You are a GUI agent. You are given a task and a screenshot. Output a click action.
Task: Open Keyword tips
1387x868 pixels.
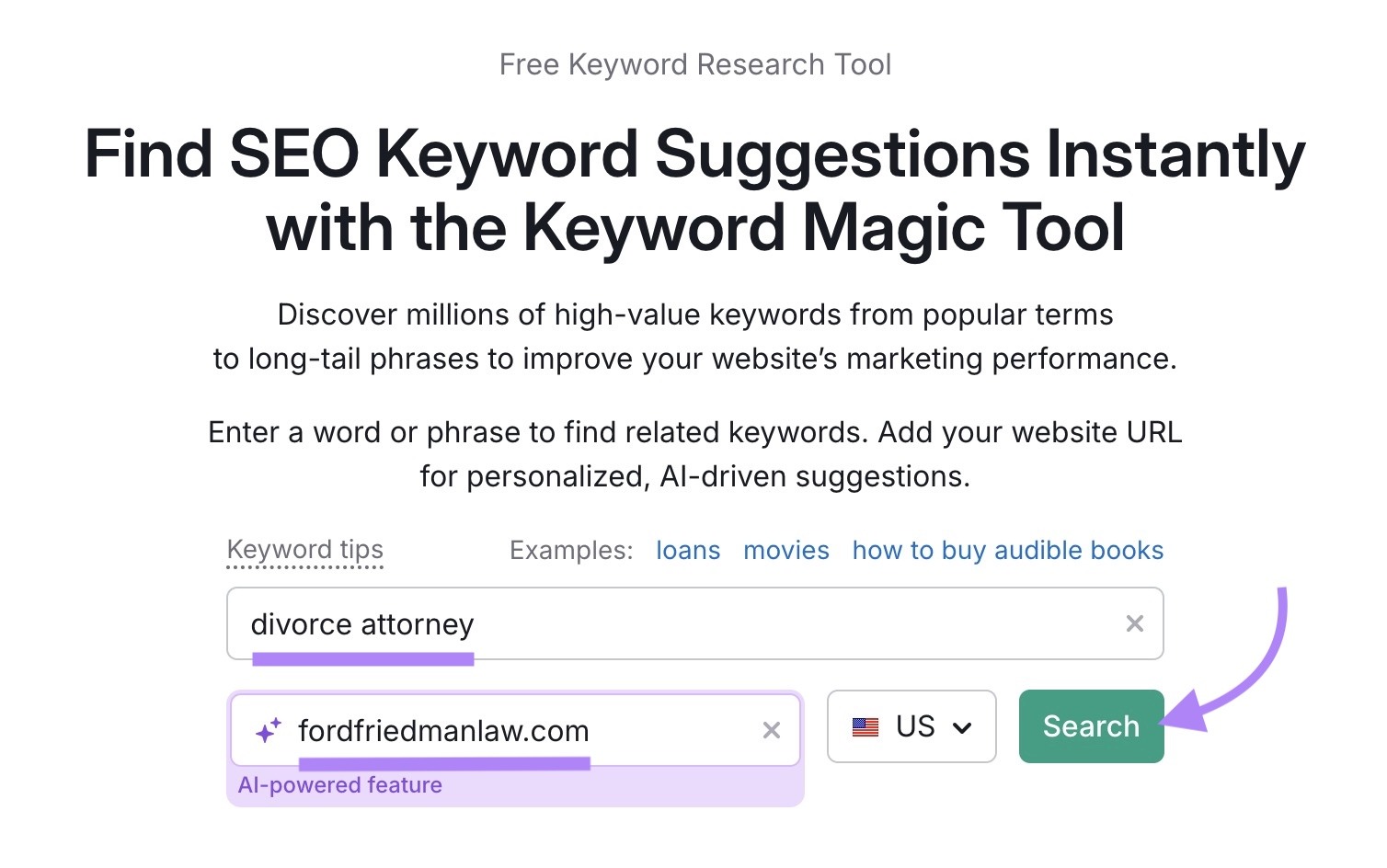tap(304, 549)
